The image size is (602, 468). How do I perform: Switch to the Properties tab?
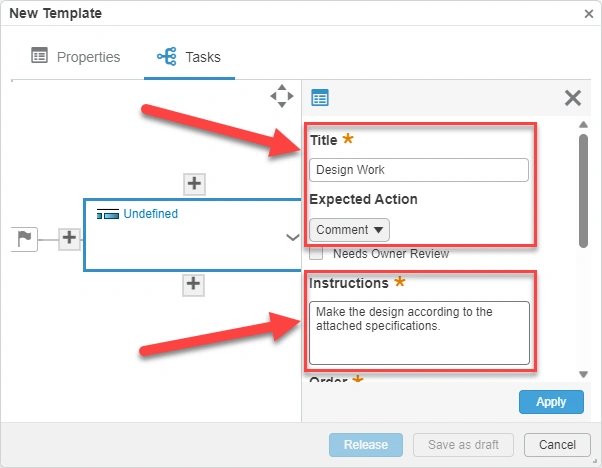pyautogui.click(x=76, y=57)
